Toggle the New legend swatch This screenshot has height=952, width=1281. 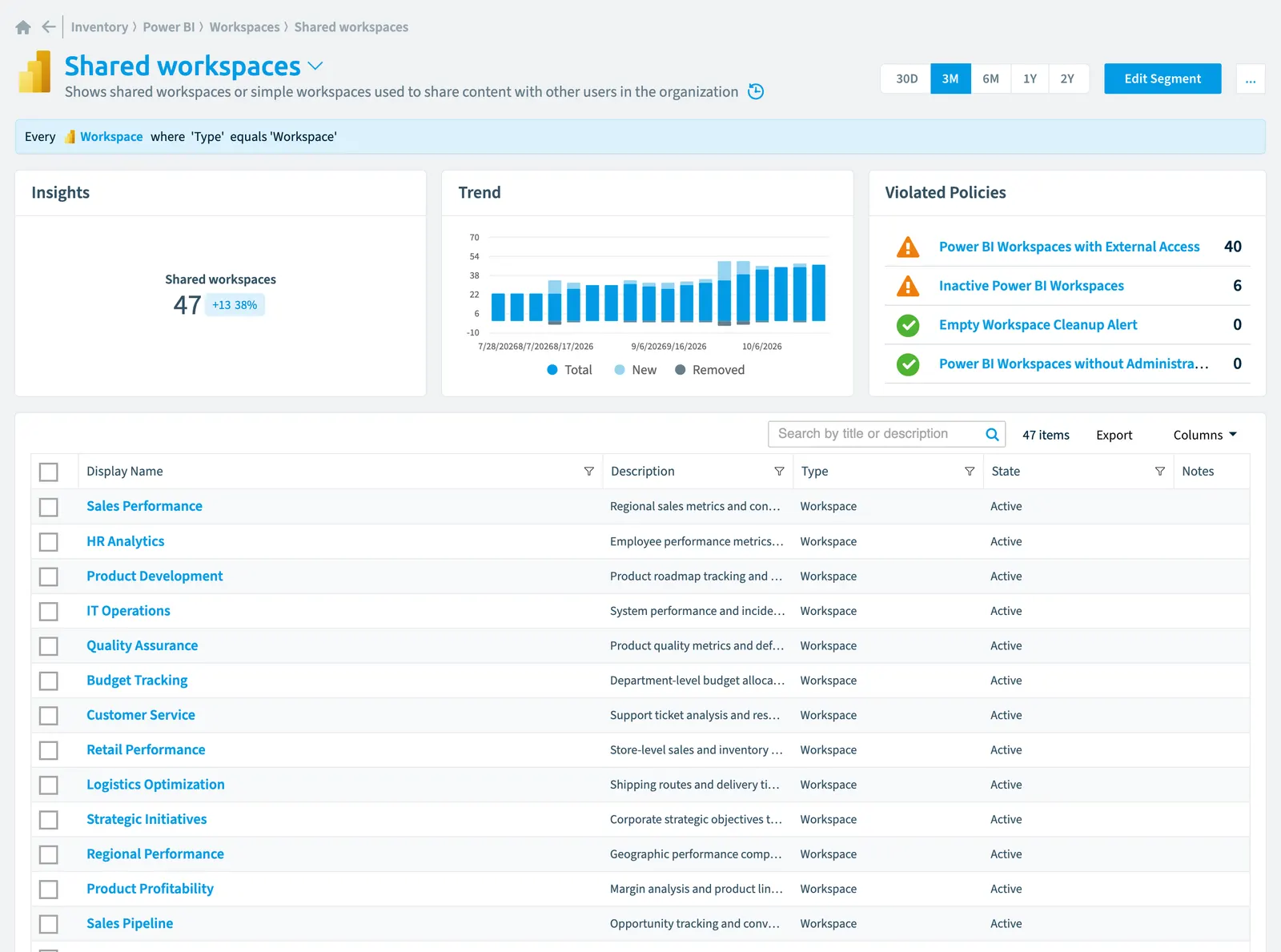[620, 370]
